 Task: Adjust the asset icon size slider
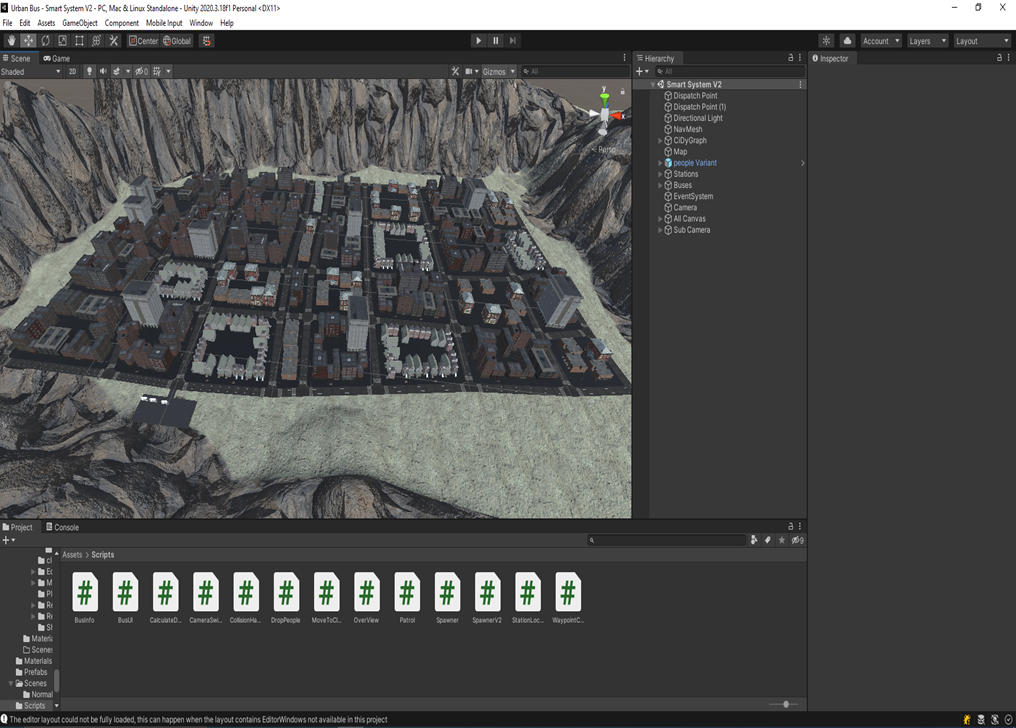point(786,704)
